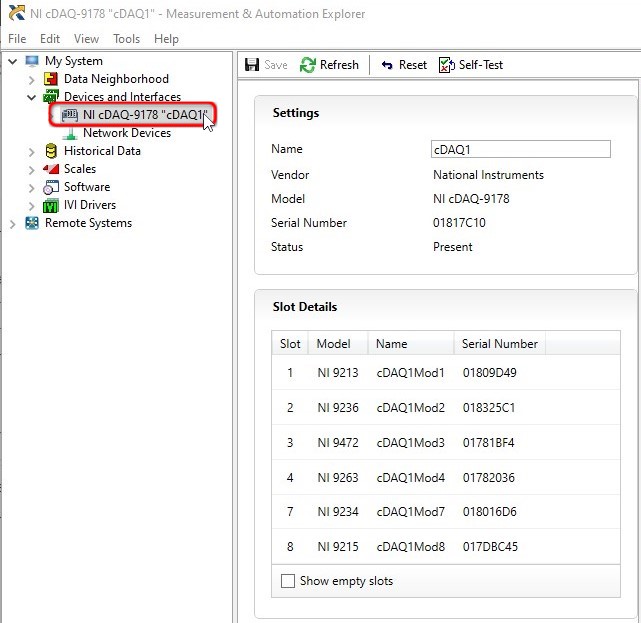Expand the Software node

[31, 188]
